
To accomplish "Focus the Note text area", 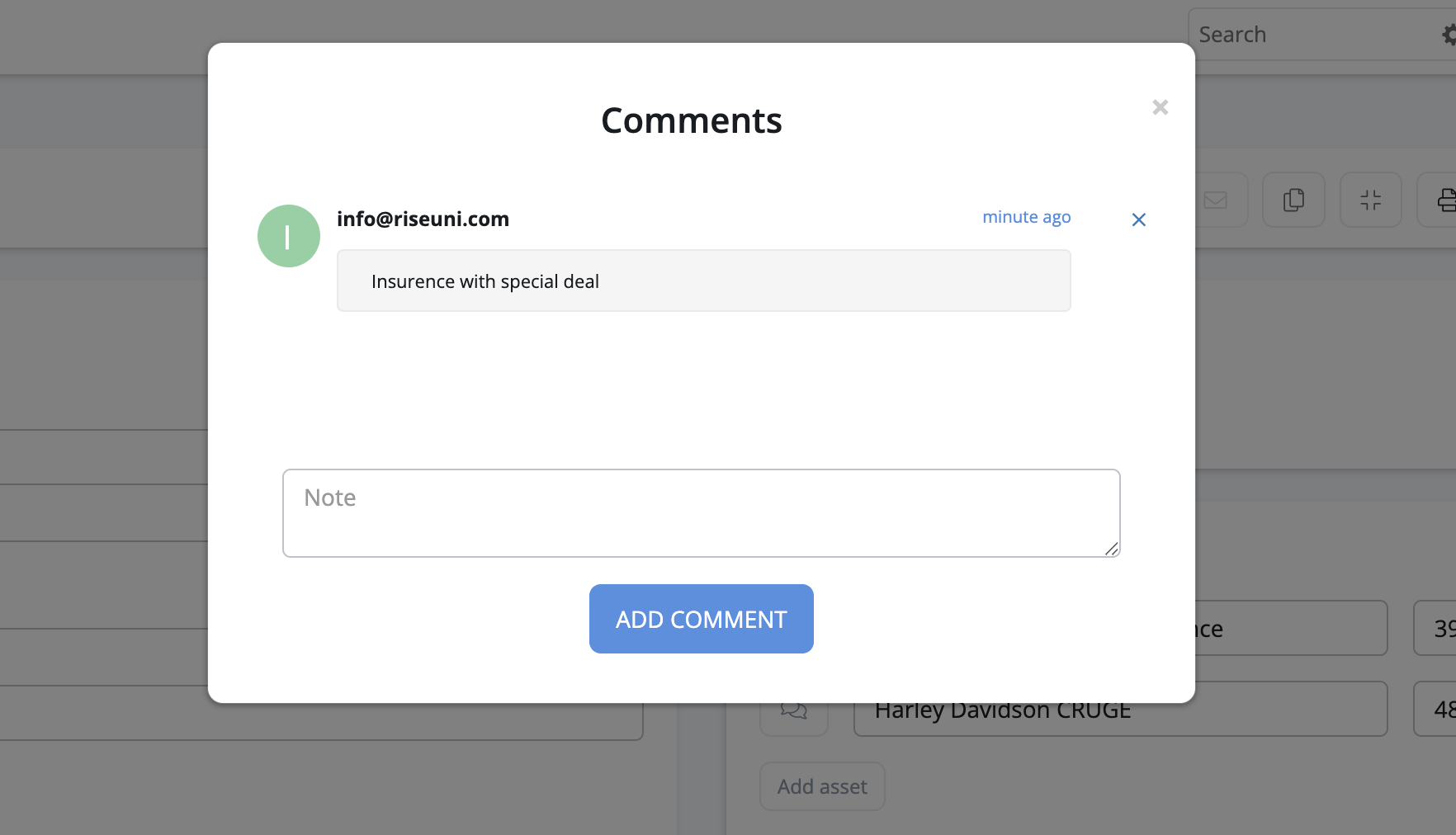I will pyautogui.click(x=701, y=512).
